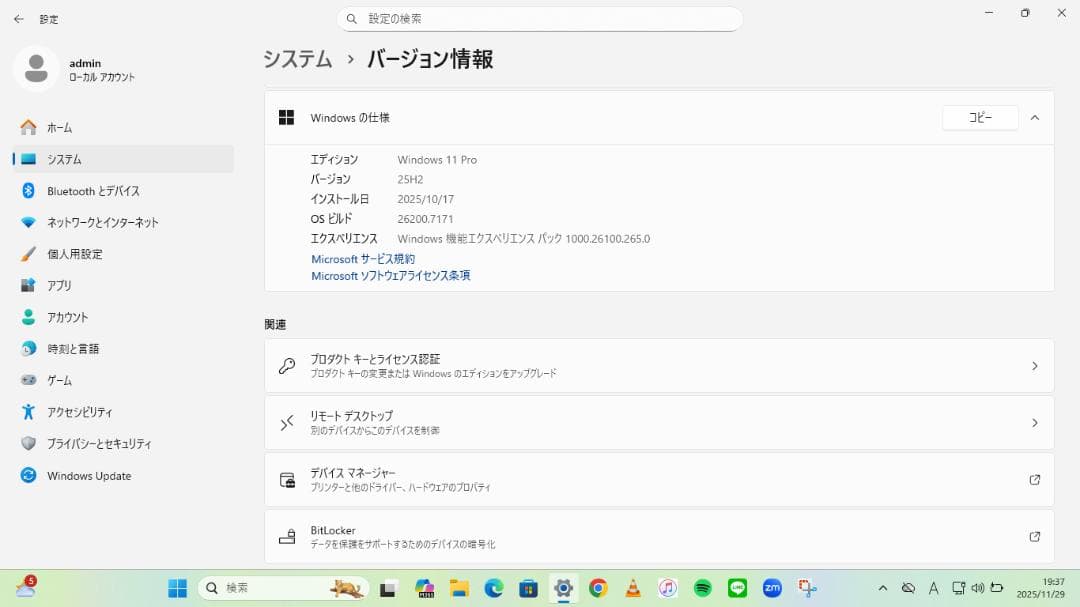
Task: Open アプリ settings
Action: click(124, 285)
